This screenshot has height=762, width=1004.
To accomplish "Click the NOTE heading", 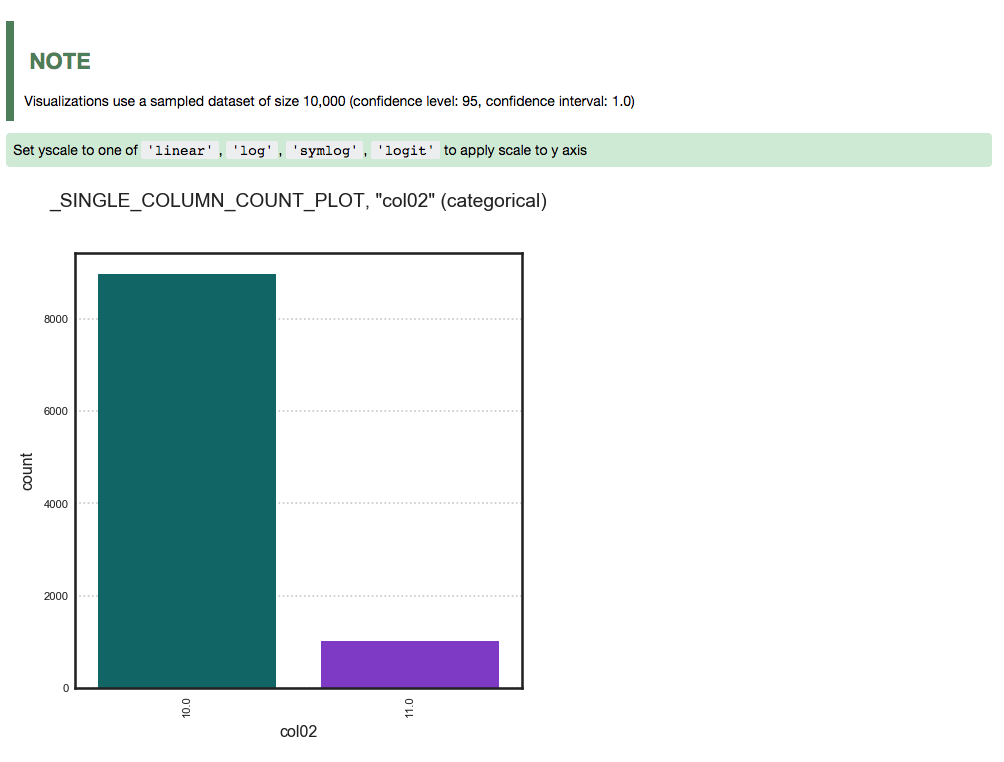I will (60, 61).
